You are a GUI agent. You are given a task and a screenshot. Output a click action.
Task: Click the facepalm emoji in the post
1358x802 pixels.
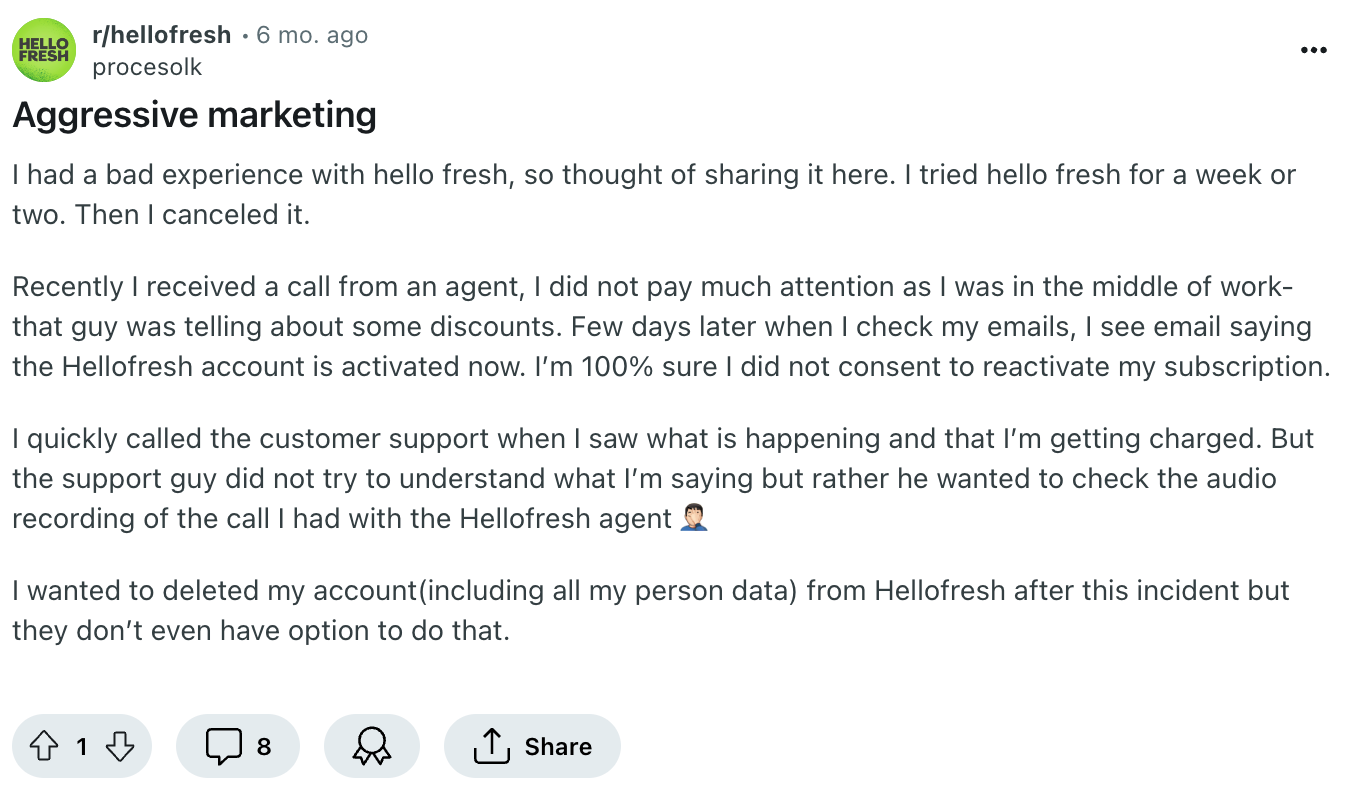pos(693,519)
